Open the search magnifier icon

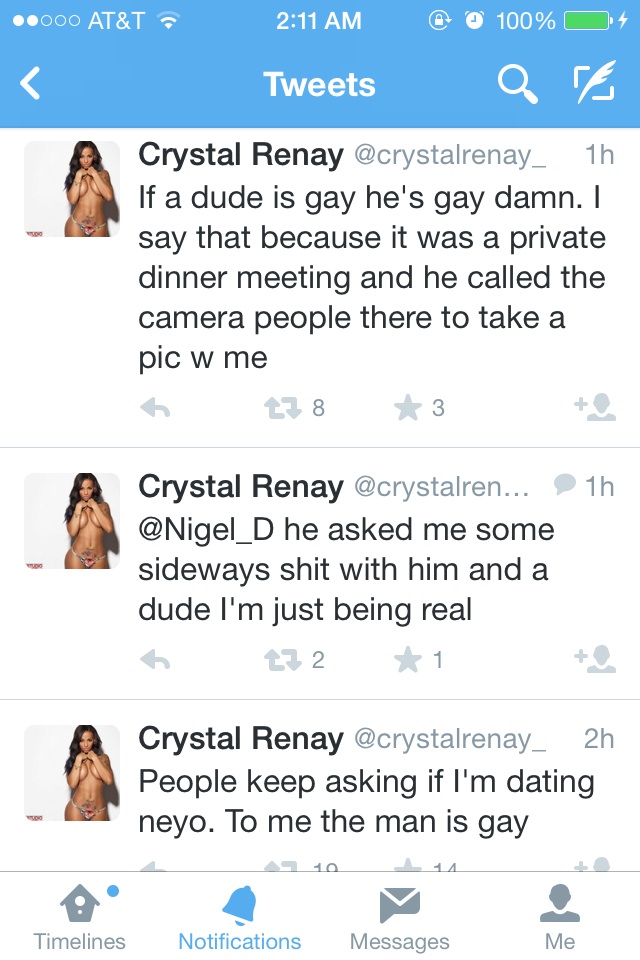(x=517, y=85)
